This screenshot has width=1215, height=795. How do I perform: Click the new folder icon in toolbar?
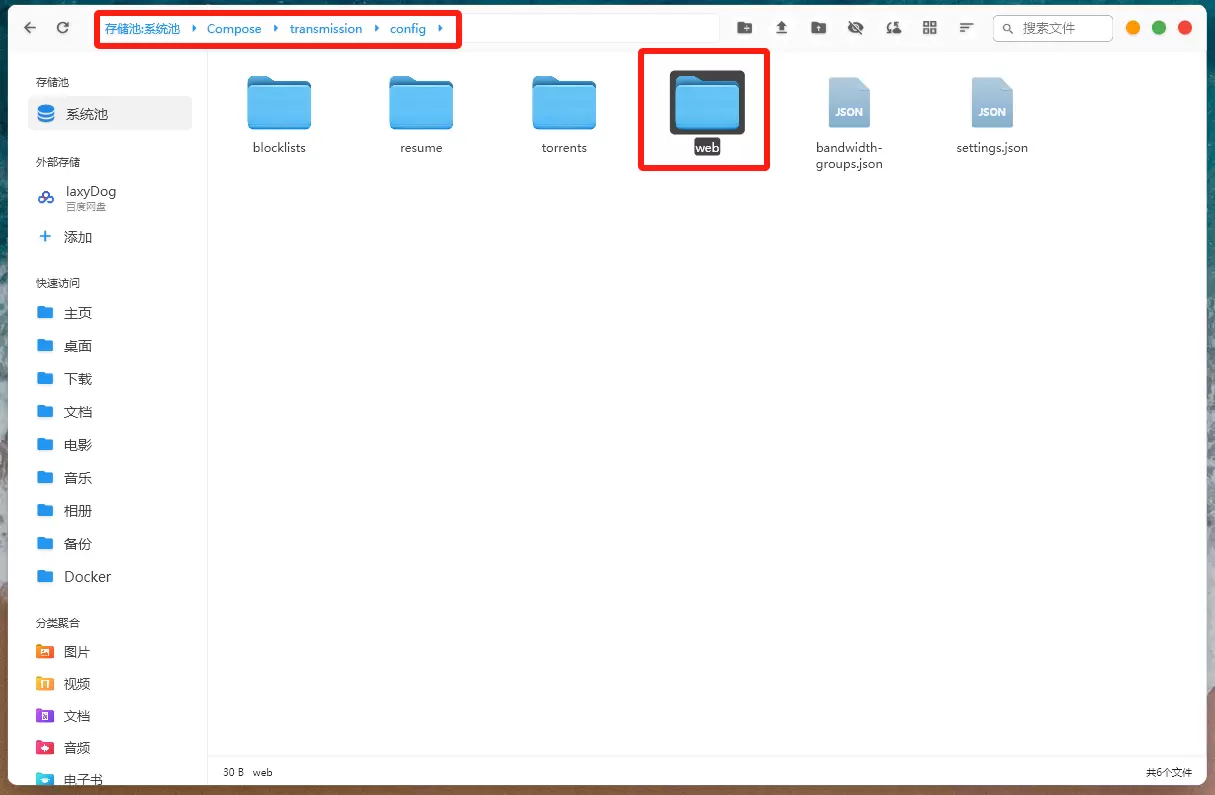pyautogui.click(x=745, y=28)
